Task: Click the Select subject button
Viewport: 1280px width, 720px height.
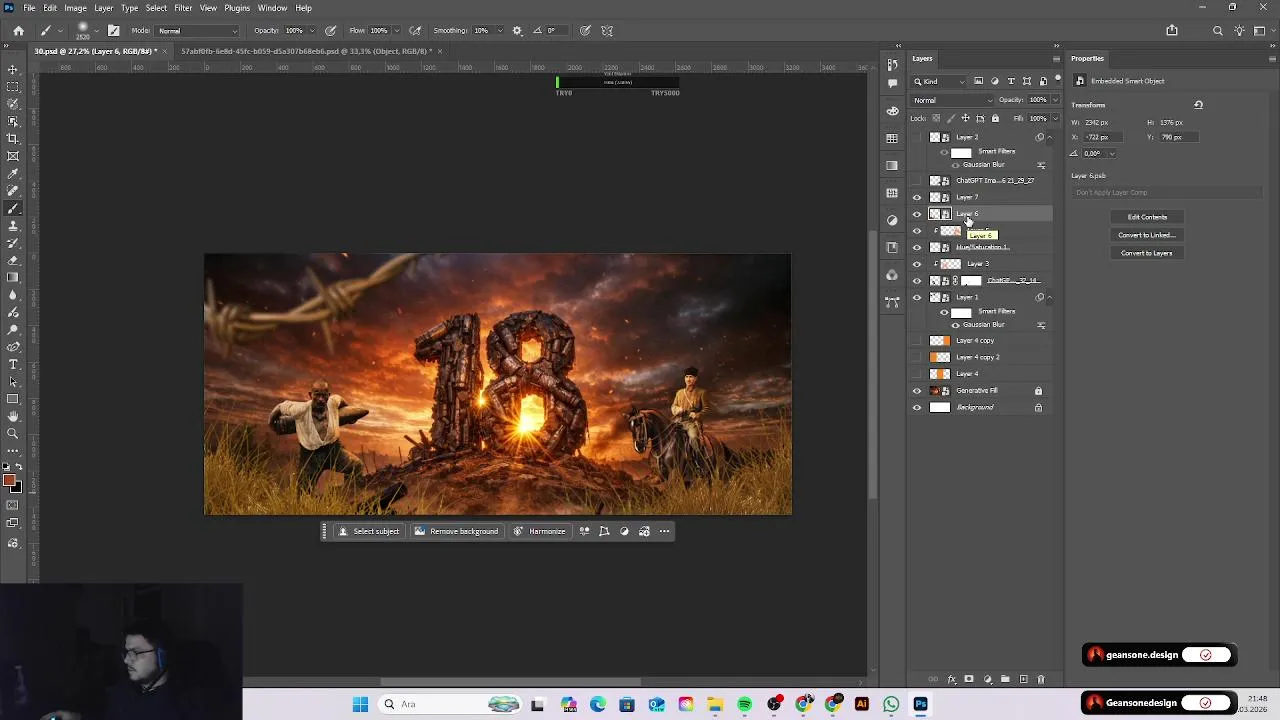Action: pyautogui.click(x=369, y=531)
